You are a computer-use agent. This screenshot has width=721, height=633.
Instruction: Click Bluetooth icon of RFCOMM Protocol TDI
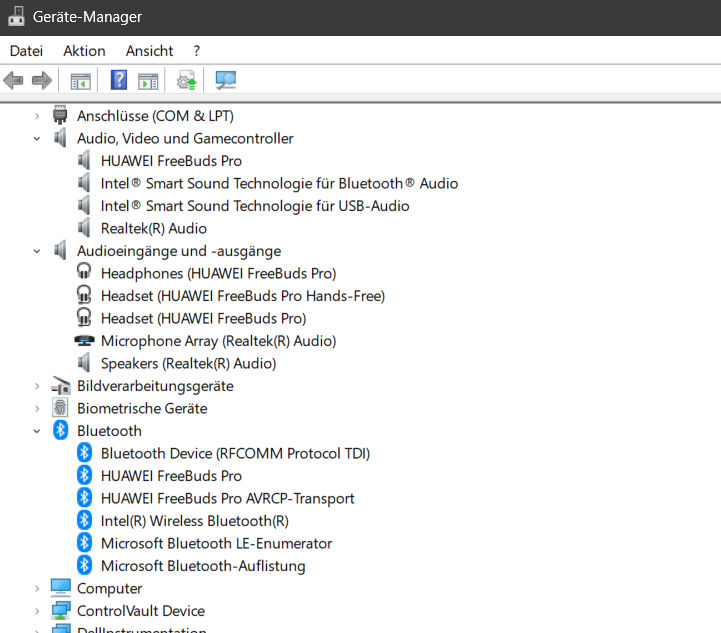[84, 453]
